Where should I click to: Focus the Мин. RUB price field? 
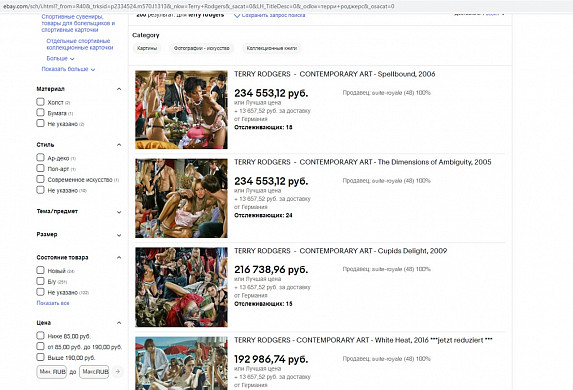tap(52, 372)
